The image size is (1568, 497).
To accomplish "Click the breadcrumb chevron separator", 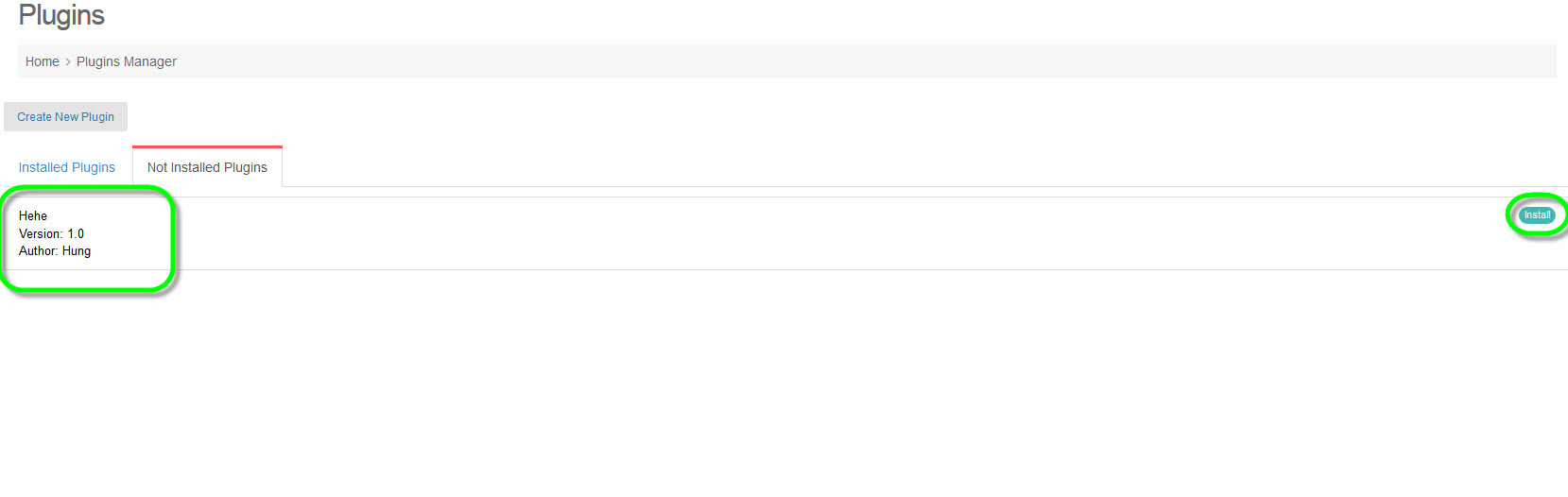I will pyautogui.click(x=68, y=61).
